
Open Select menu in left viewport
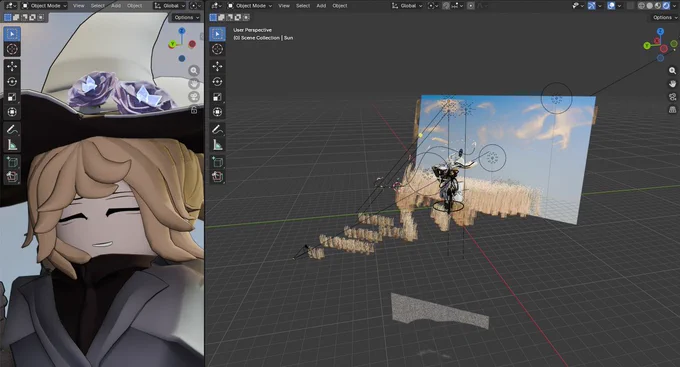point(98,6)
